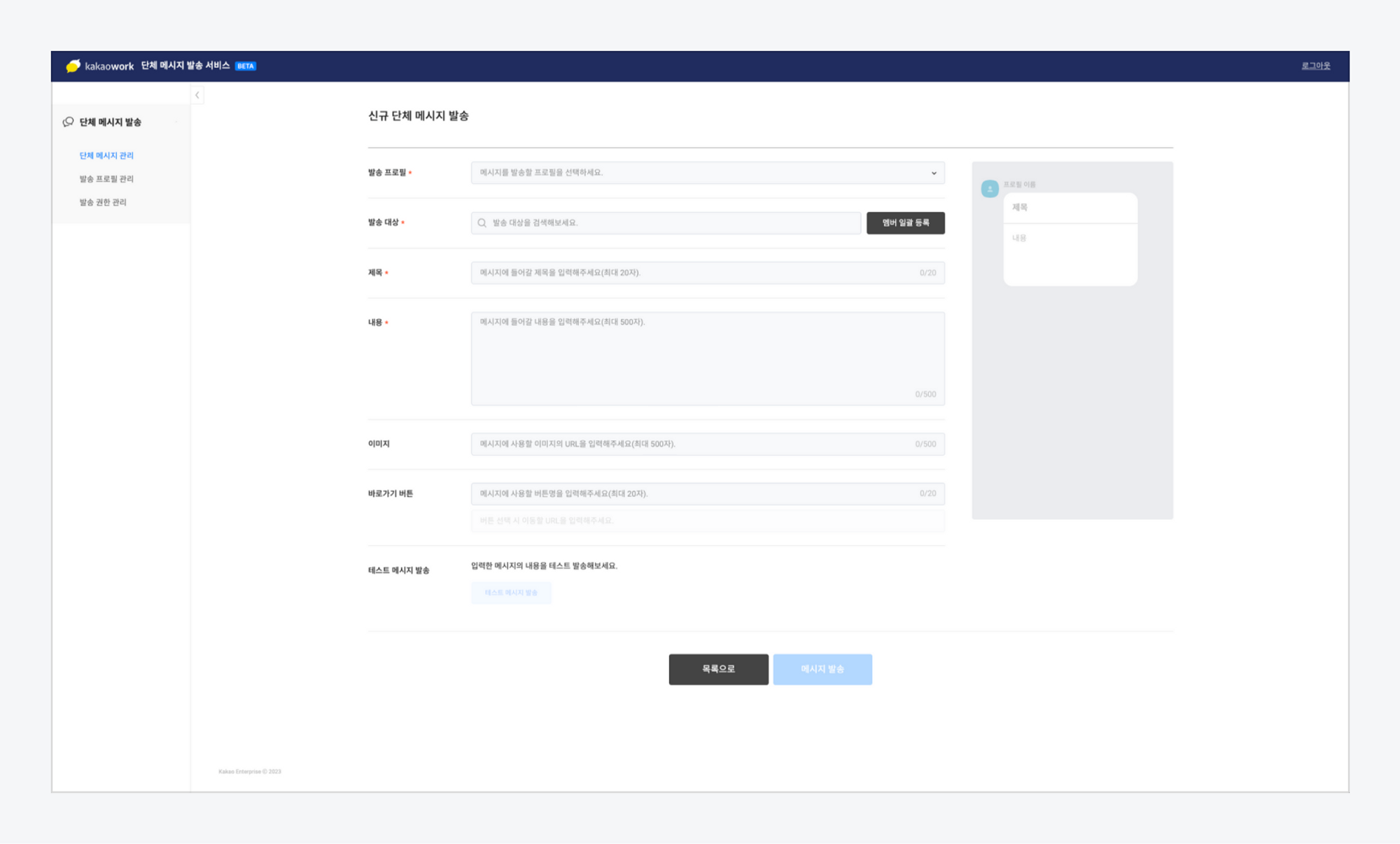Click the 목록으로 button
The image size is (1400, 844).
point(718,669)
